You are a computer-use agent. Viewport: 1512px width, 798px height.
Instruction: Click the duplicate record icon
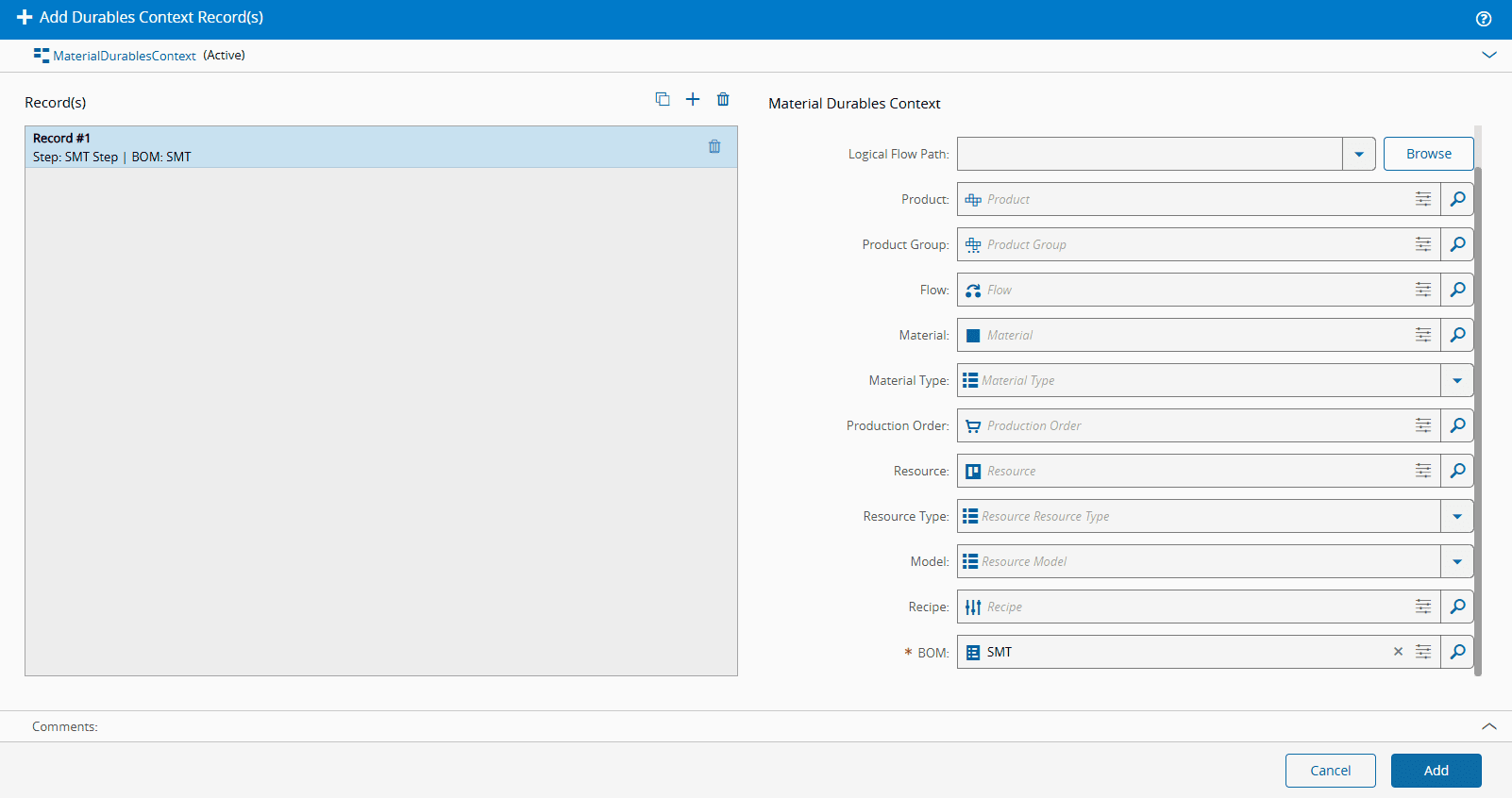coord(663,99)
